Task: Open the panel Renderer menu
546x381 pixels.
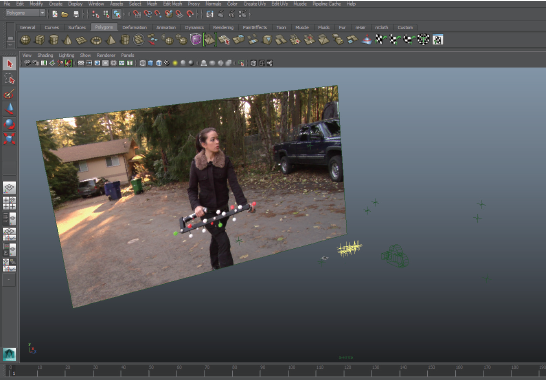Action: point(106,55)
